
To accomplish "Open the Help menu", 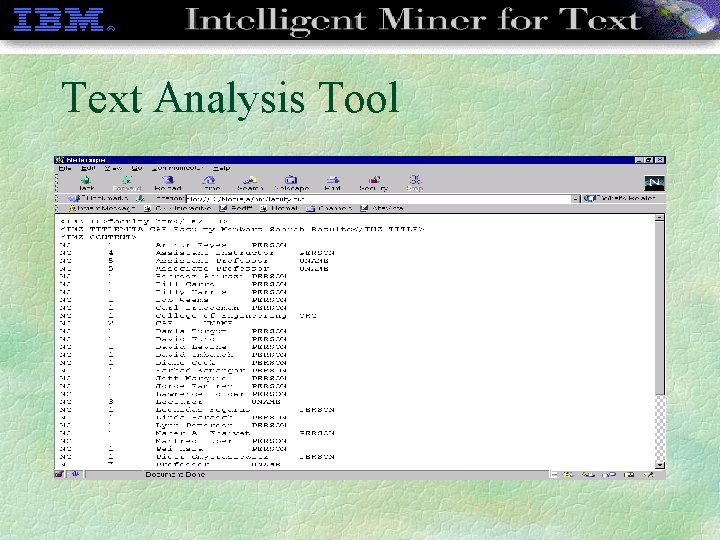I will coord(221,168).
